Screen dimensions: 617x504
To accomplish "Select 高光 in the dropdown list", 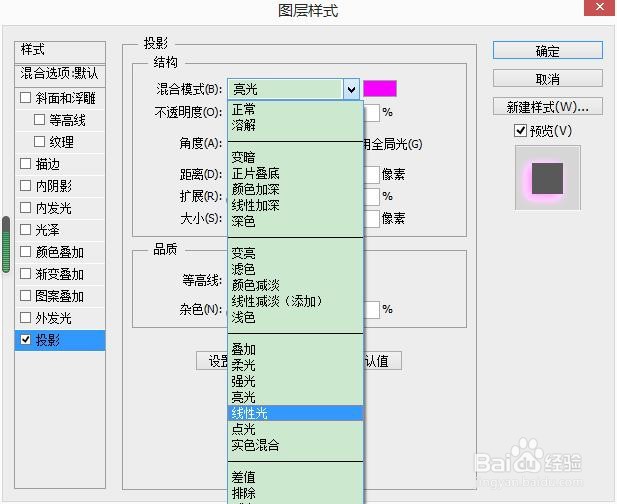I will [x=295, y=397].
